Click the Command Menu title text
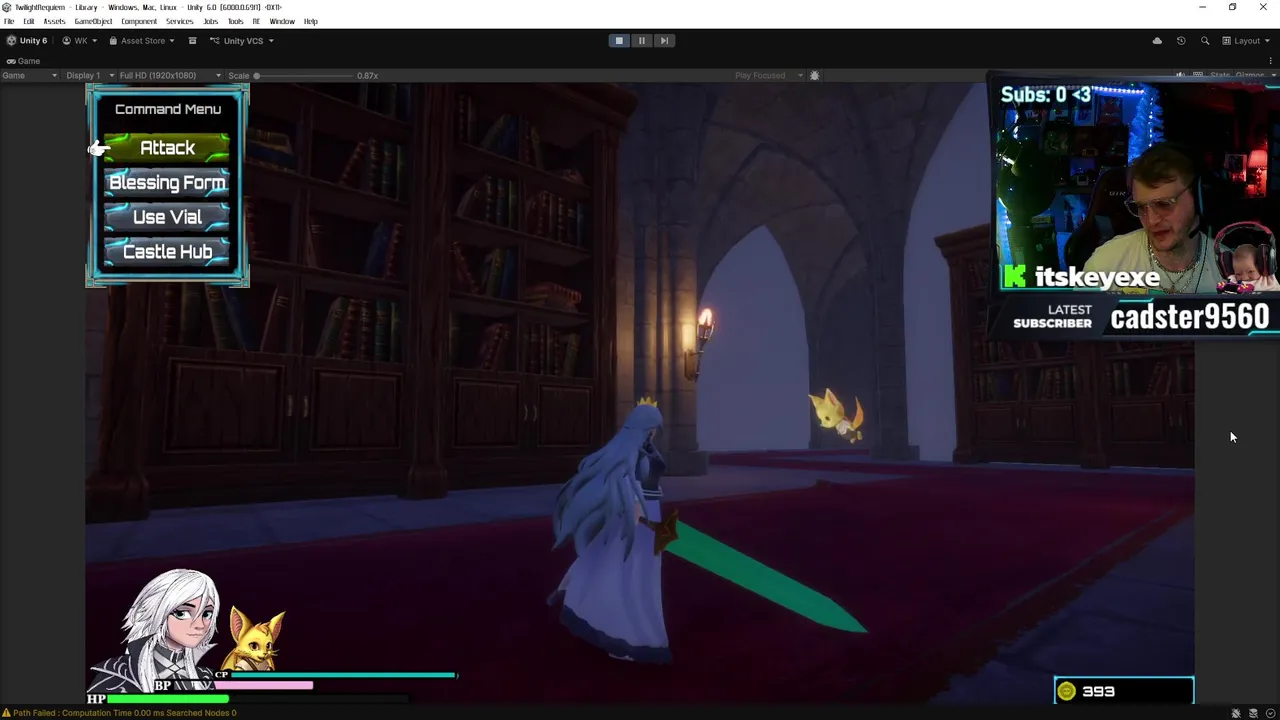This screenshot has width=1280, height=720. pos(168,109)
